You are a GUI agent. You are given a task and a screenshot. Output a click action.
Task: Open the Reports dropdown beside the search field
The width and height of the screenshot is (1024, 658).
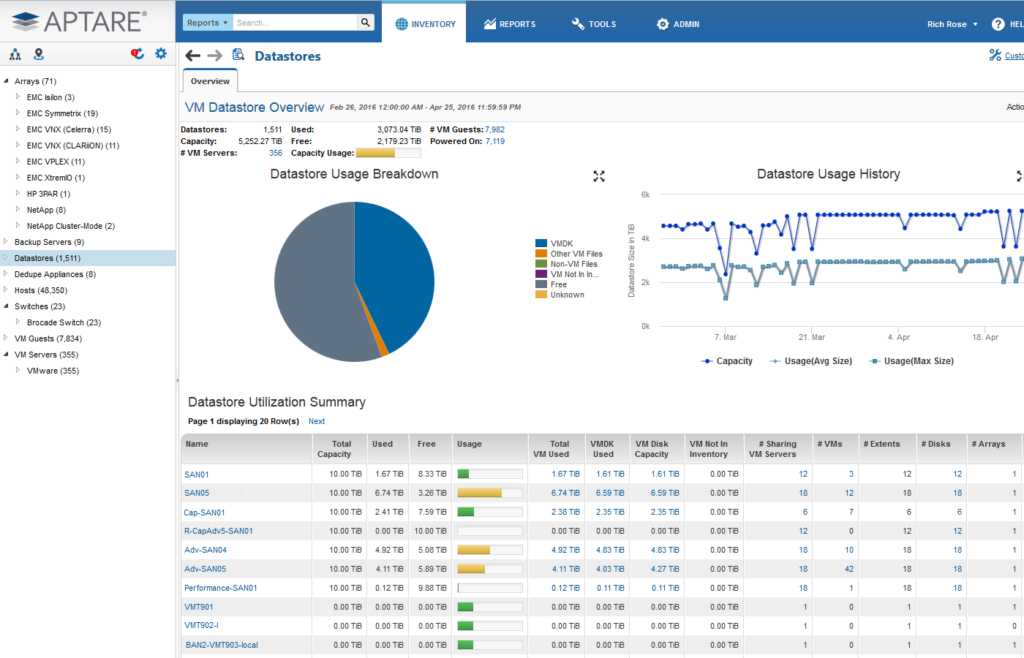tap(207, 21)
